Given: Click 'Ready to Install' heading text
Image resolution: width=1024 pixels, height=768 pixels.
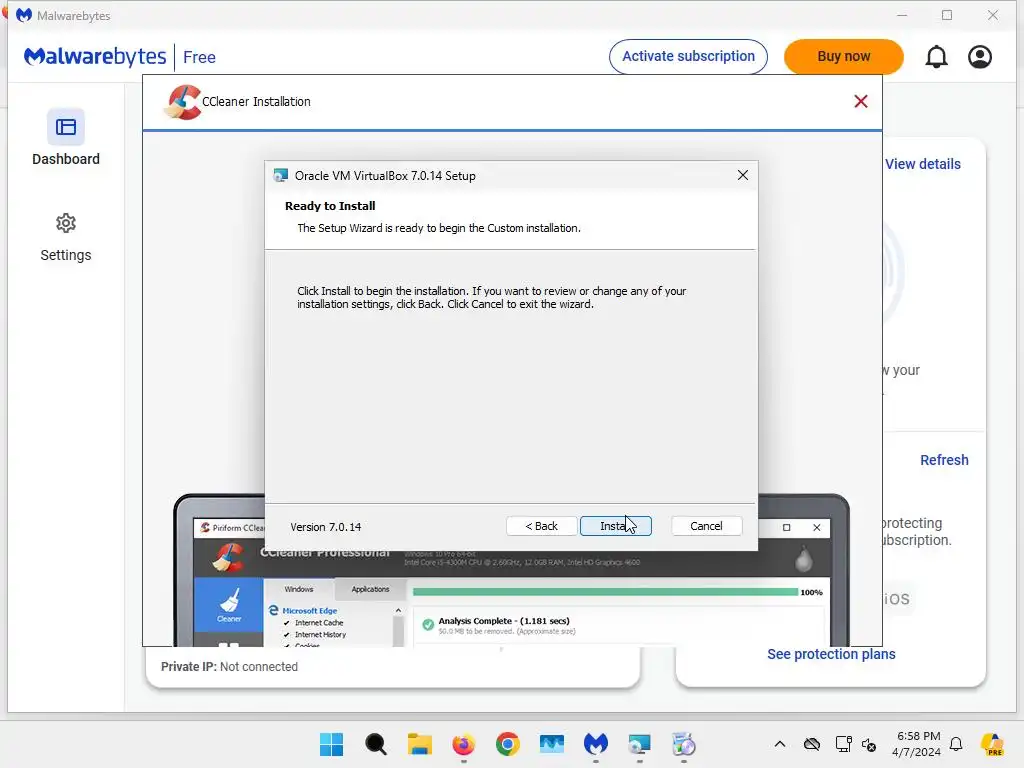Looking at the screenshot, I should point(330,206).
